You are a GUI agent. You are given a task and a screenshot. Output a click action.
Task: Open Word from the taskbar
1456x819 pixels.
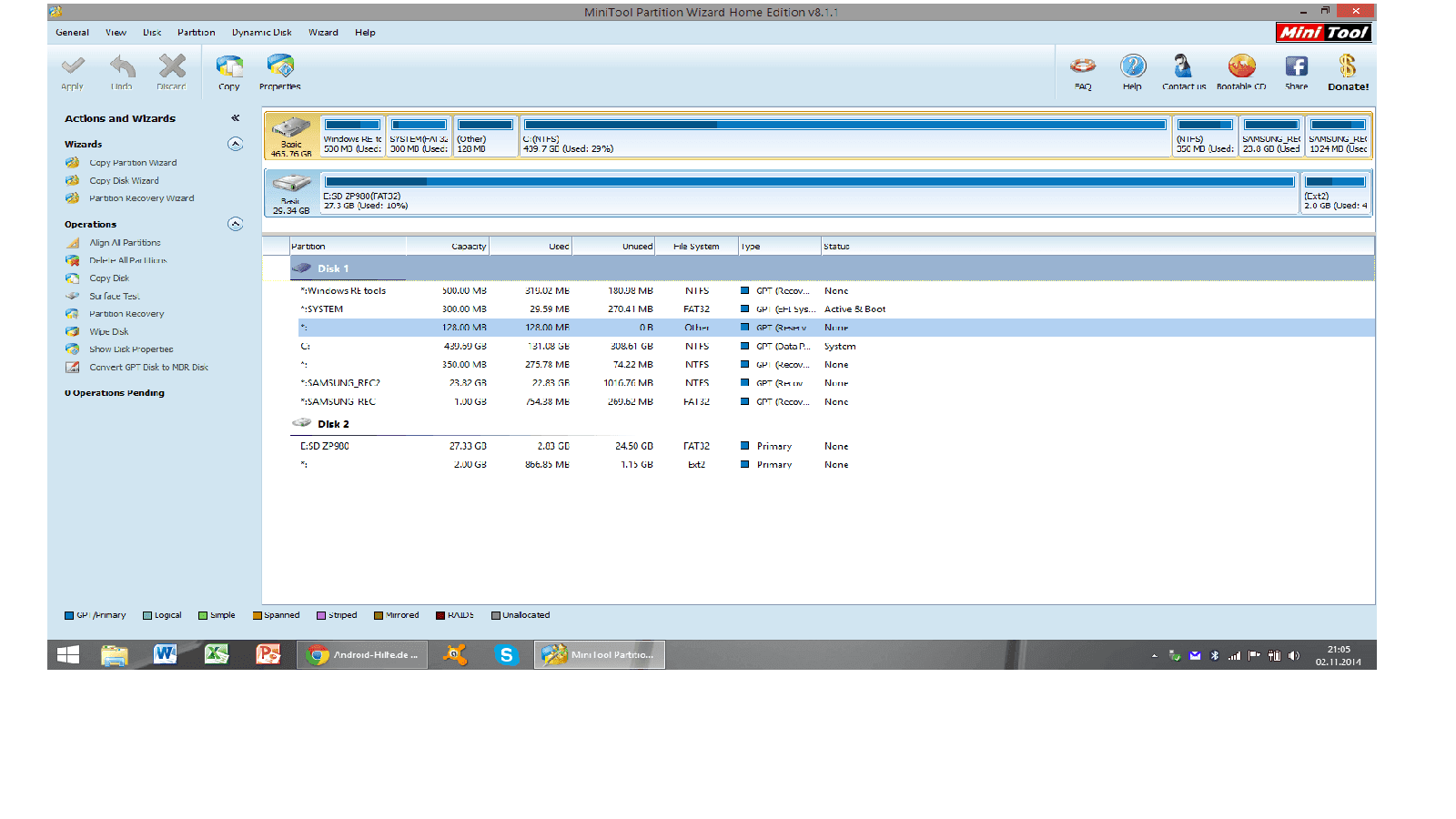coord(165,655)
